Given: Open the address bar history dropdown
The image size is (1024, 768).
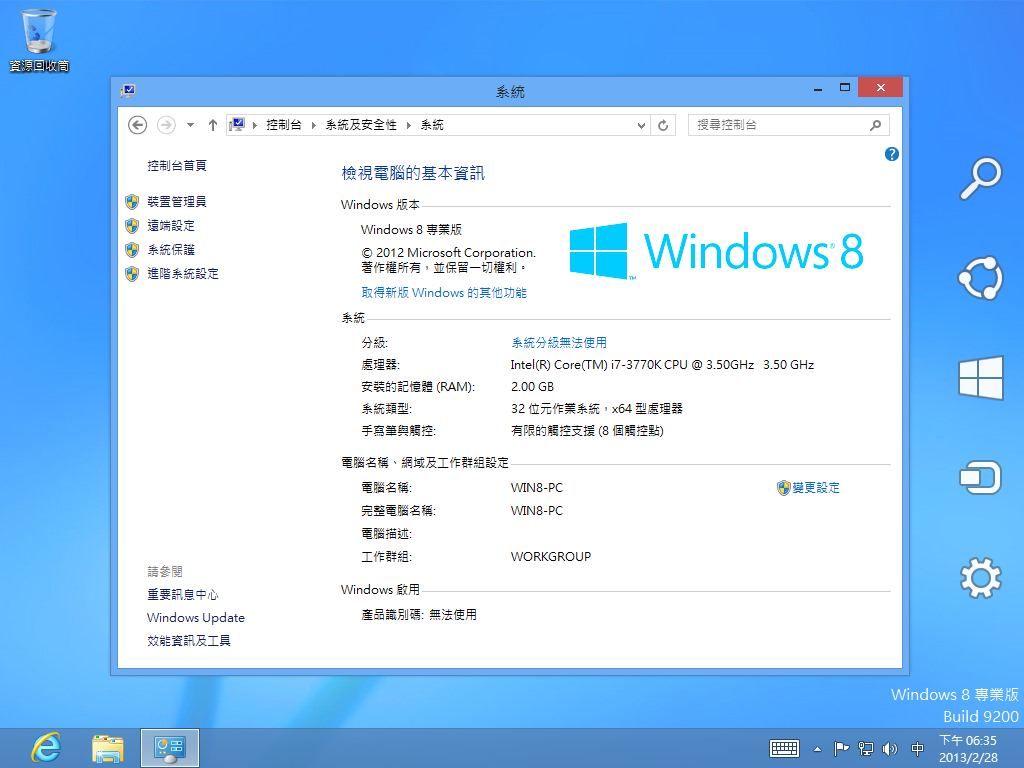Looking at the screenshot, I should [641, 125].
